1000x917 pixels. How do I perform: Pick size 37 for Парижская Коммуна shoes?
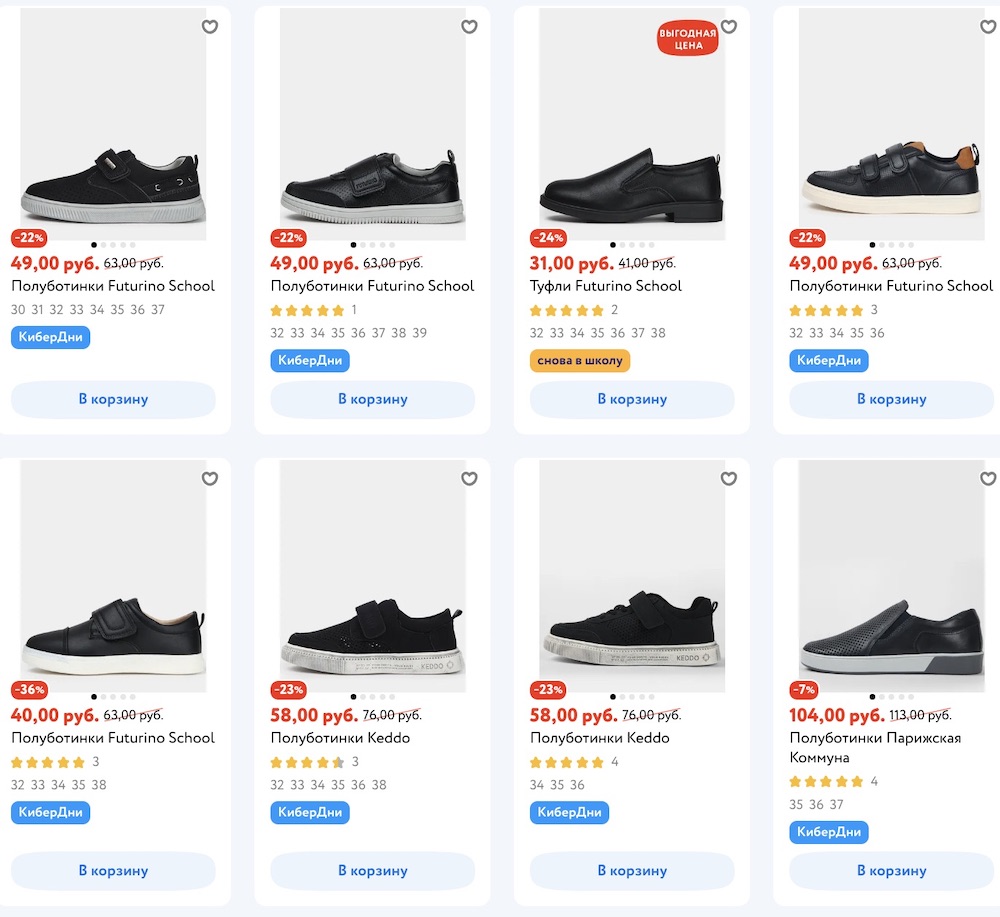tap(837, 804)
